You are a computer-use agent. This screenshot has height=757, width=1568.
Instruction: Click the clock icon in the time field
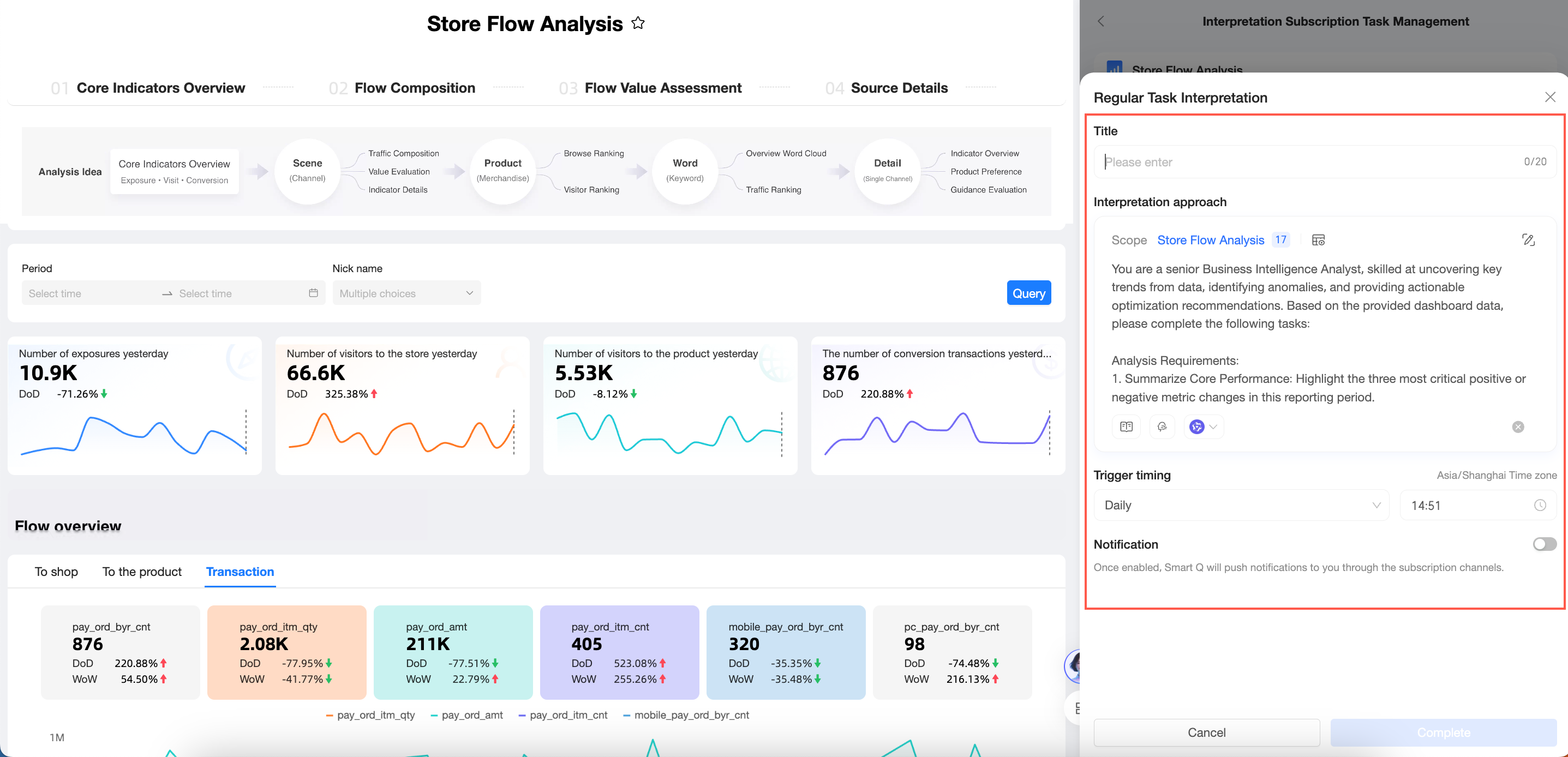coord(1540,505)
